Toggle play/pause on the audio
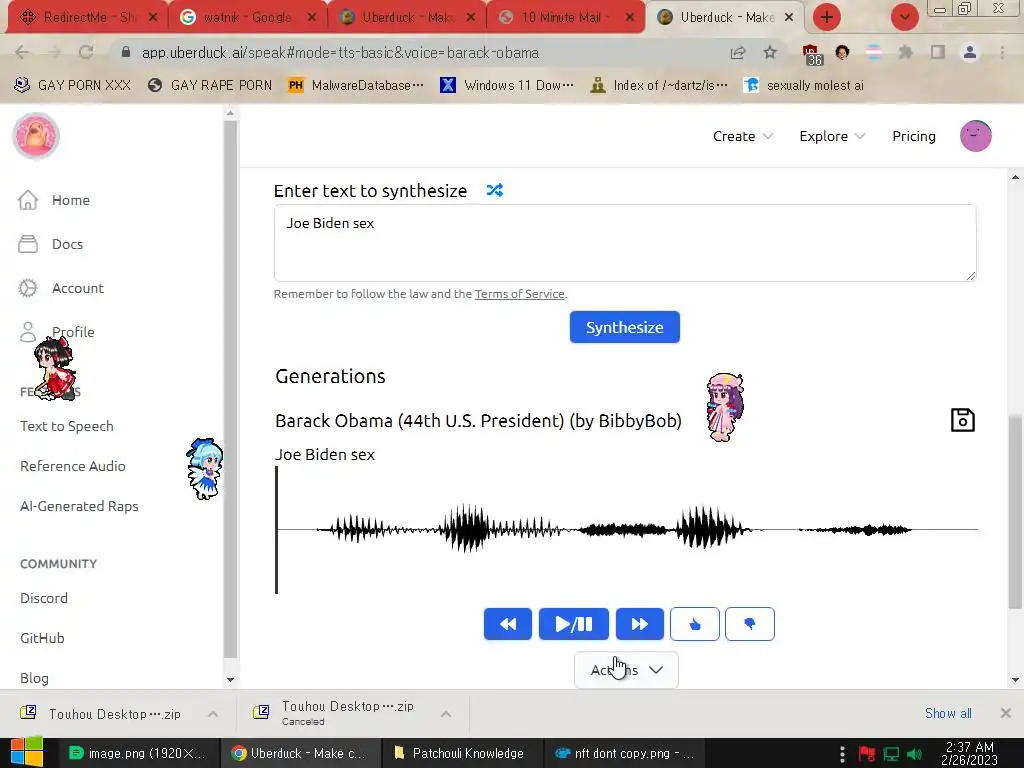This screenshot has height=768, width=1024. (x=573, y=624)
